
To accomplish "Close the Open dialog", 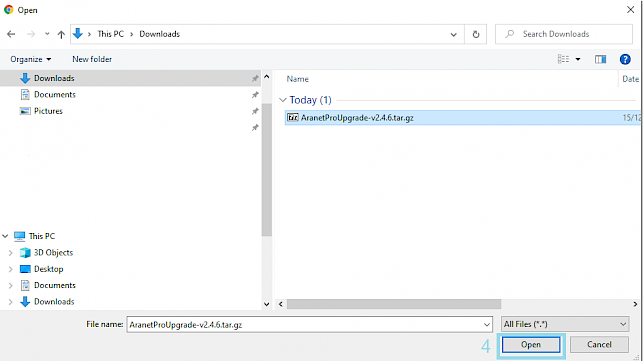I will coord(630,9).
